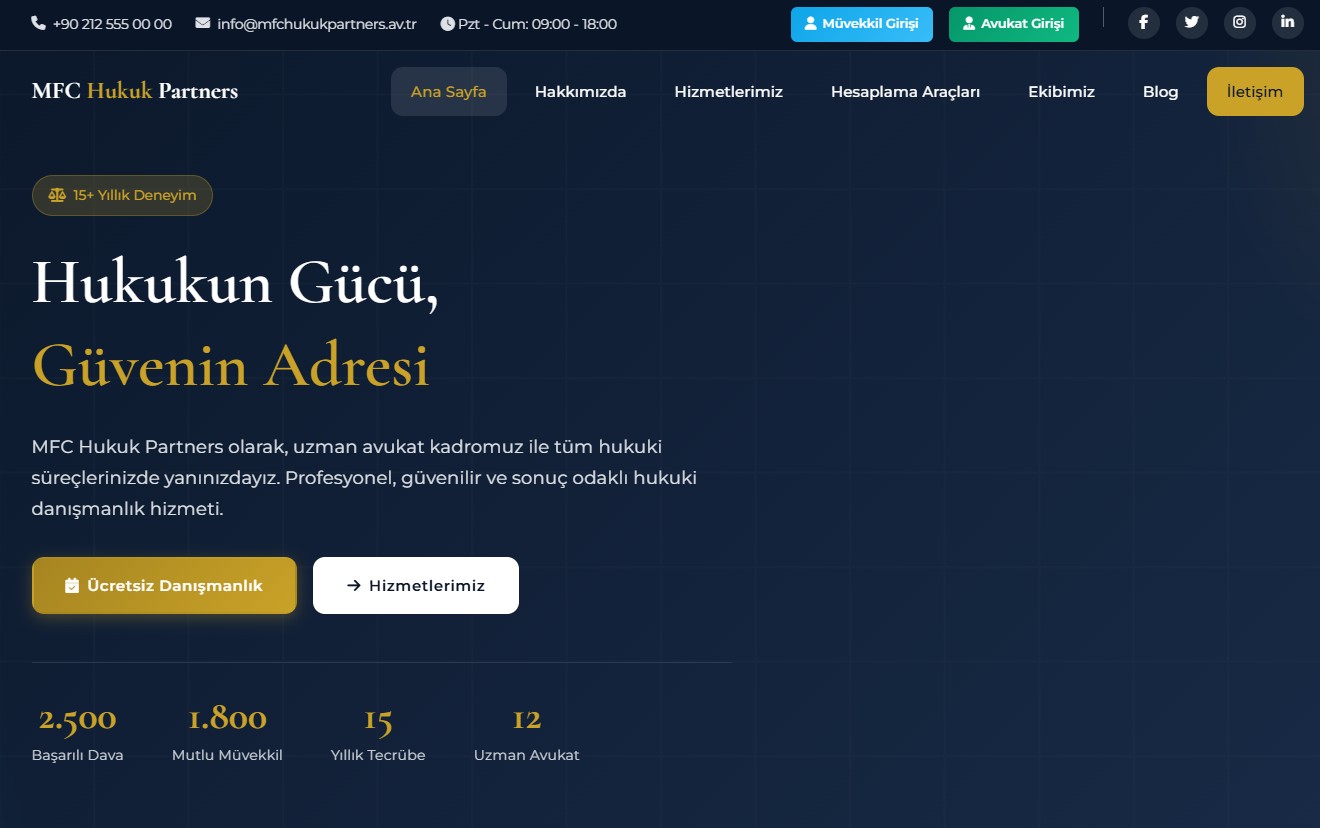Viewport: 1320px width, 828px height.
Task: Click the phone icon in top bar
Action: pyautogui.click(x=39, y=23)
